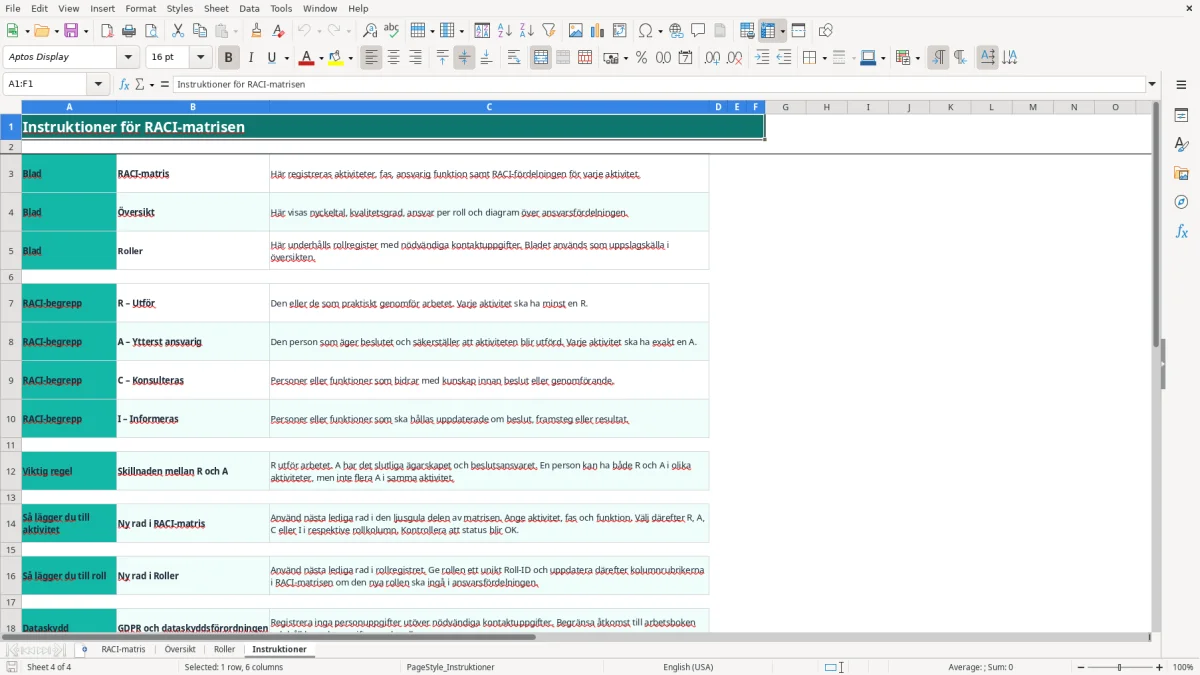Insert a comment
The height and width of the screenshot is (675, 1200).
(x=698, y=31)
